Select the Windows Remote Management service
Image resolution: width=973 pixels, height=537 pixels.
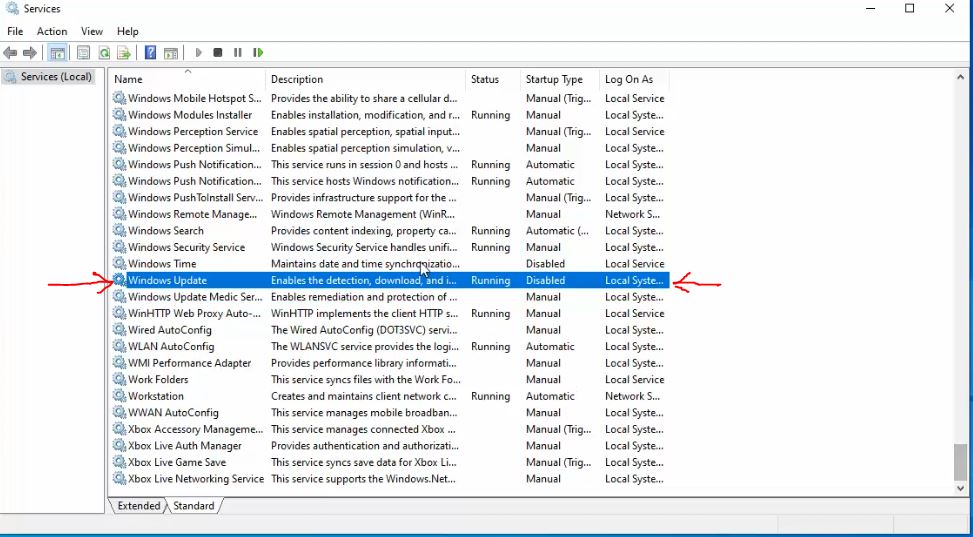coord(390,214)
